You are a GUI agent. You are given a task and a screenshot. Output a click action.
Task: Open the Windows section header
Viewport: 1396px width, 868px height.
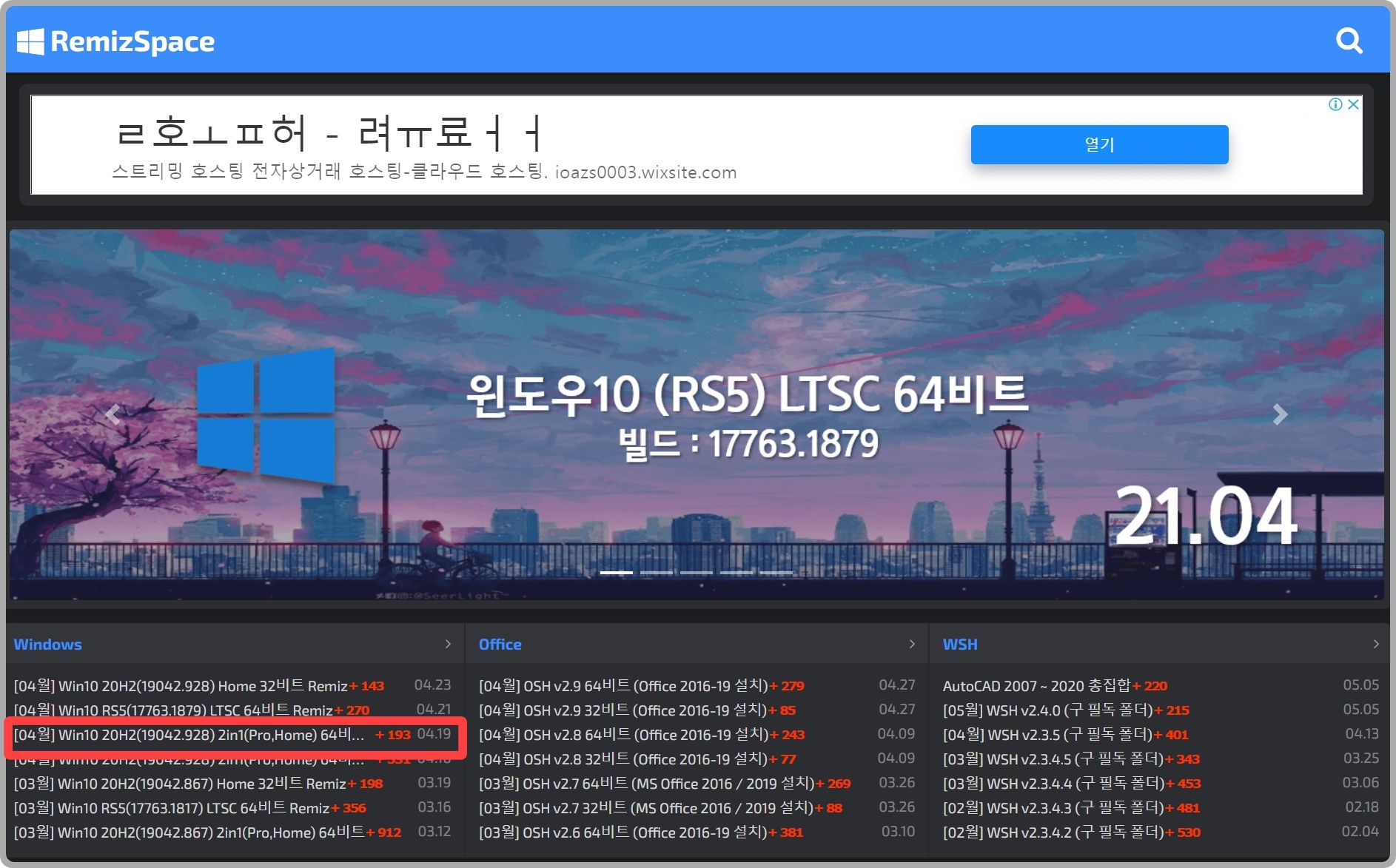(47, 644)
